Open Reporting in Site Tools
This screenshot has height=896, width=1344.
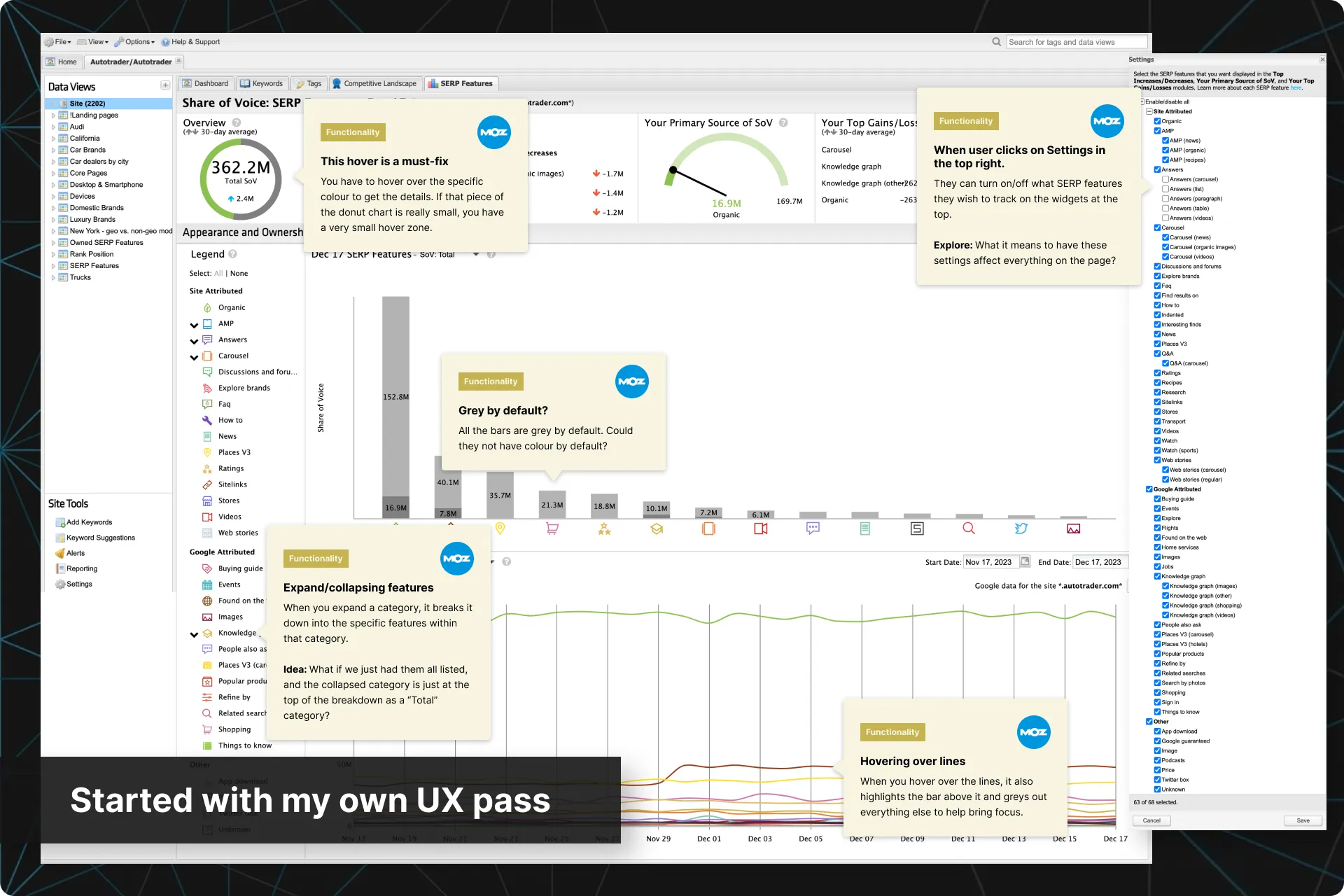pyautogui.click(x=81, y=568)
